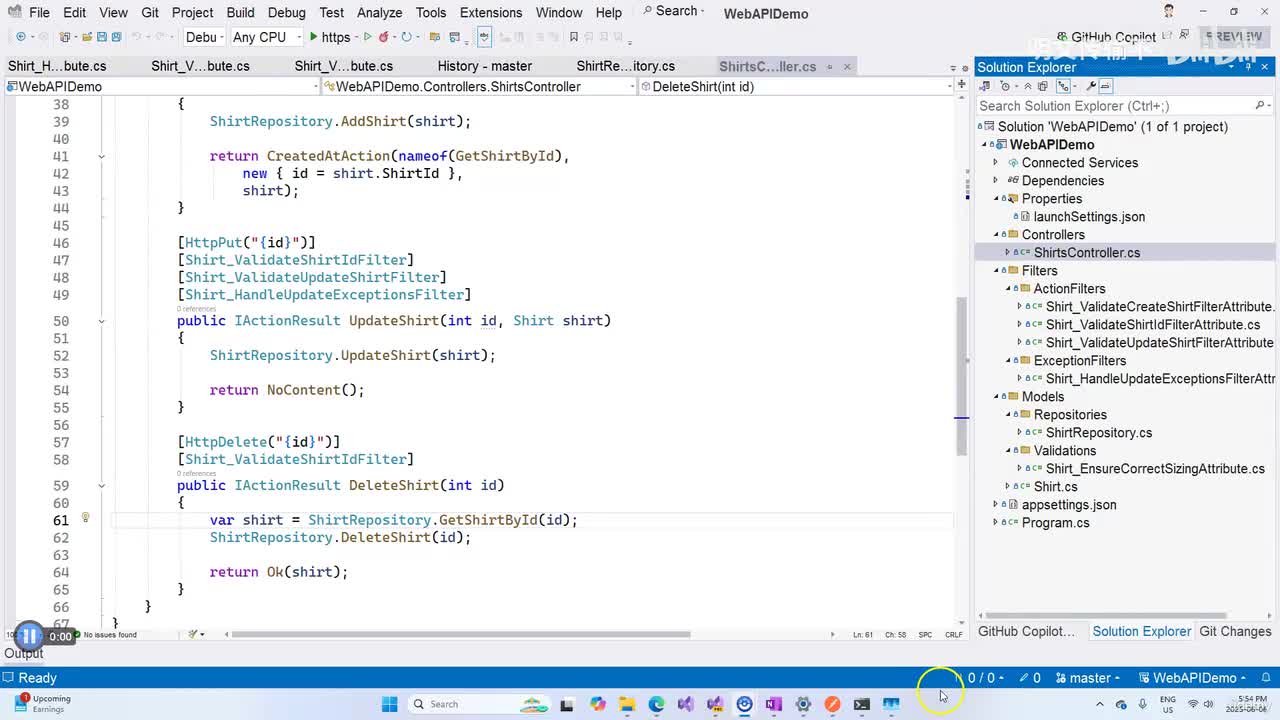Expand the Dependencies node

(x=995, y=181)
